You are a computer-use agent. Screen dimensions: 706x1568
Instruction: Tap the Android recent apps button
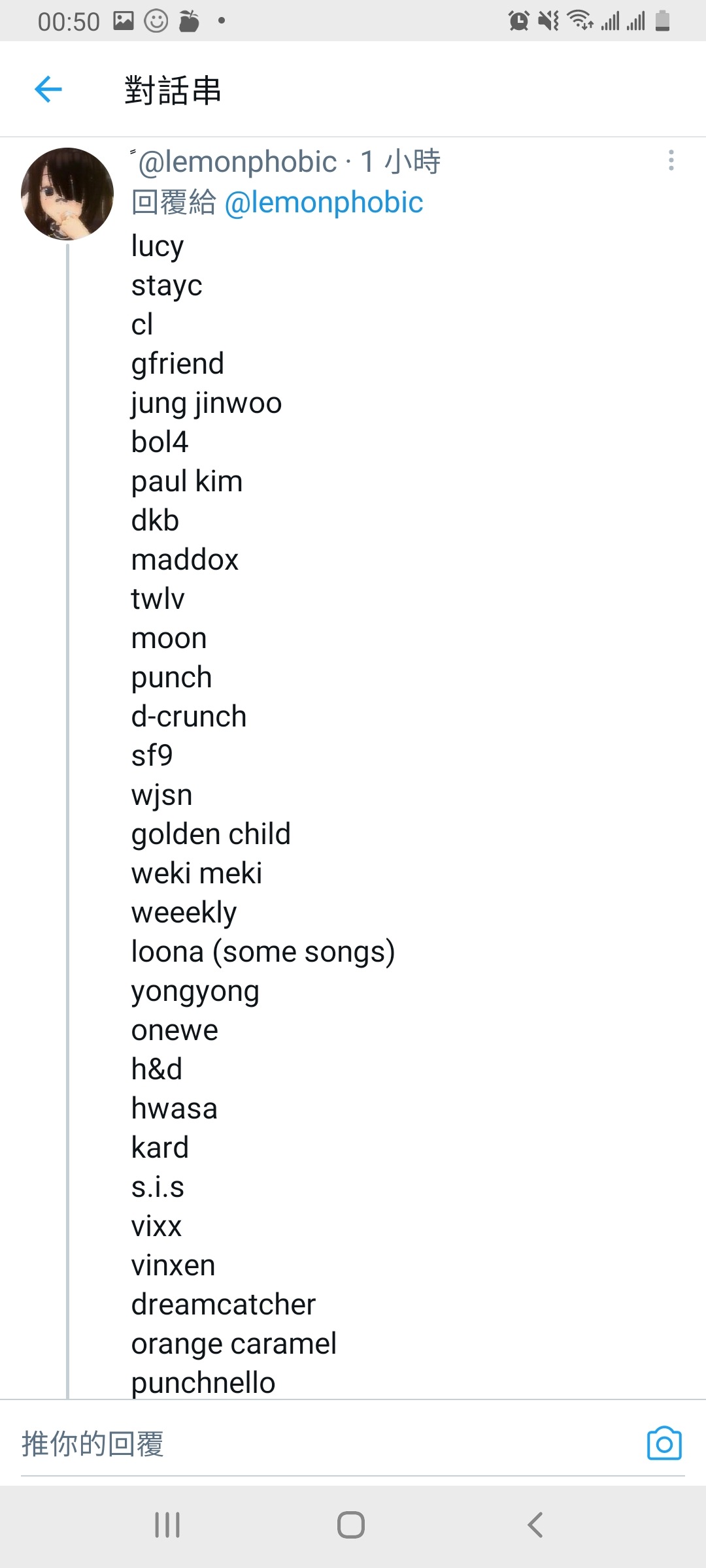pos(167,1525)
